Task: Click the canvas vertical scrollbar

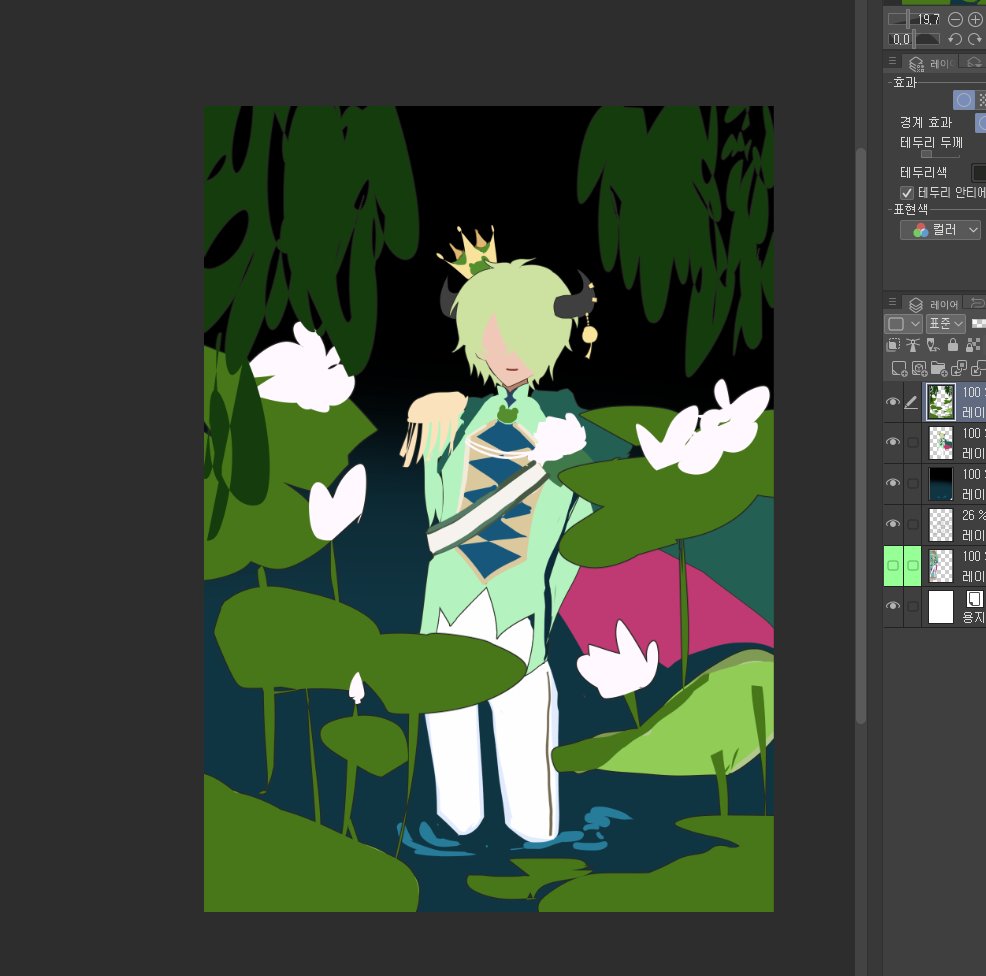Action: 861,435
